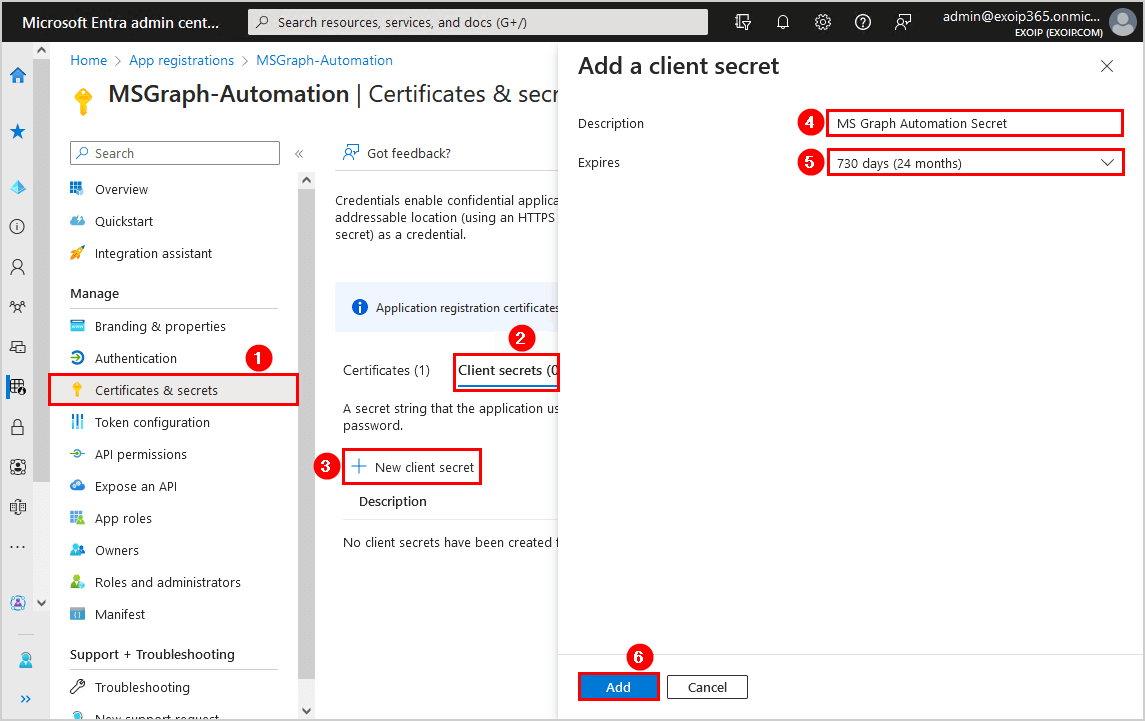Click the Description field with MS Graph Automation Secret

click(x=975, y=123)
